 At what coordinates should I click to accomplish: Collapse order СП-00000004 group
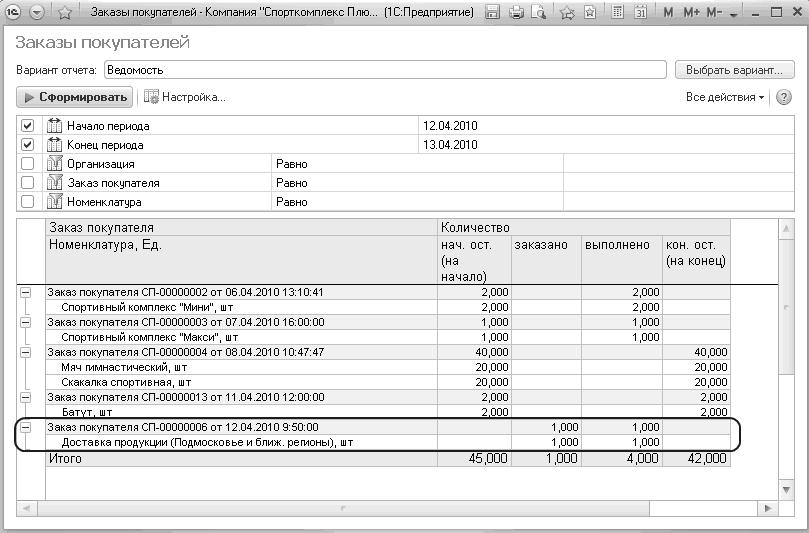pos(25,352)
